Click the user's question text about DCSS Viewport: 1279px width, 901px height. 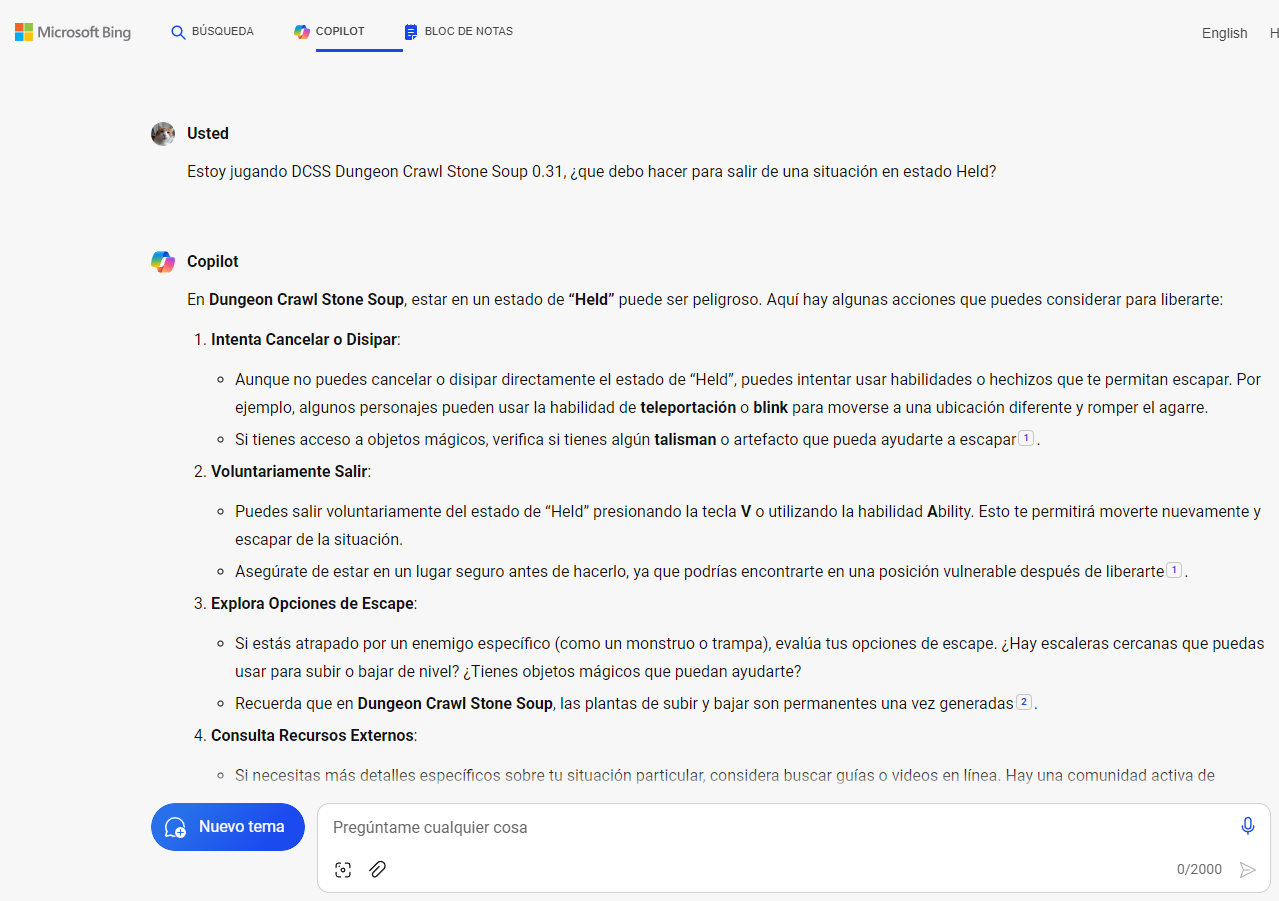[x=592, y=171]
